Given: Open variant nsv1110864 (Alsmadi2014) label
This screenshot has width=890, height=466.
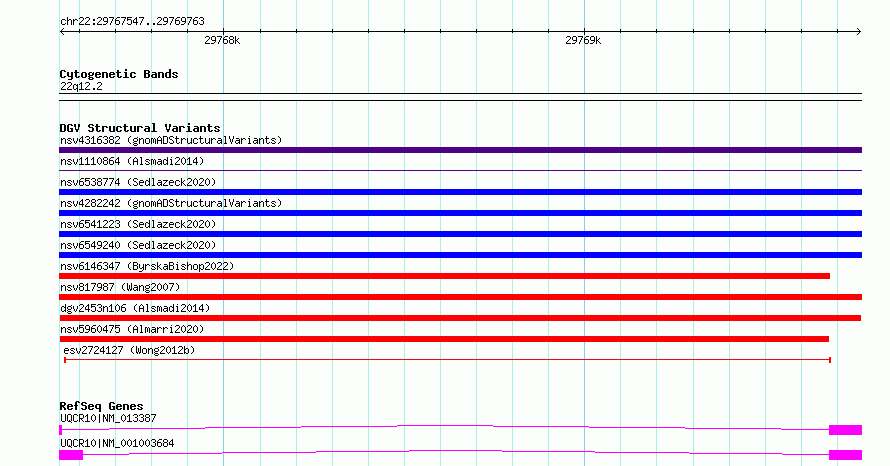Looking at the screenshot, I should coord(132,161).
